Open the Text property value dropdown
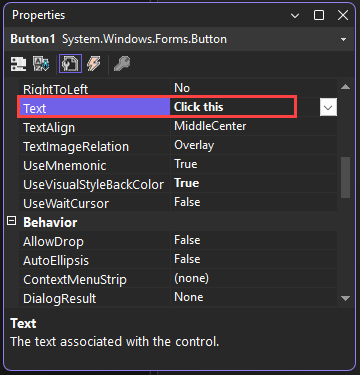Screen dimensions: 360x375 click(x=328, y=107)
